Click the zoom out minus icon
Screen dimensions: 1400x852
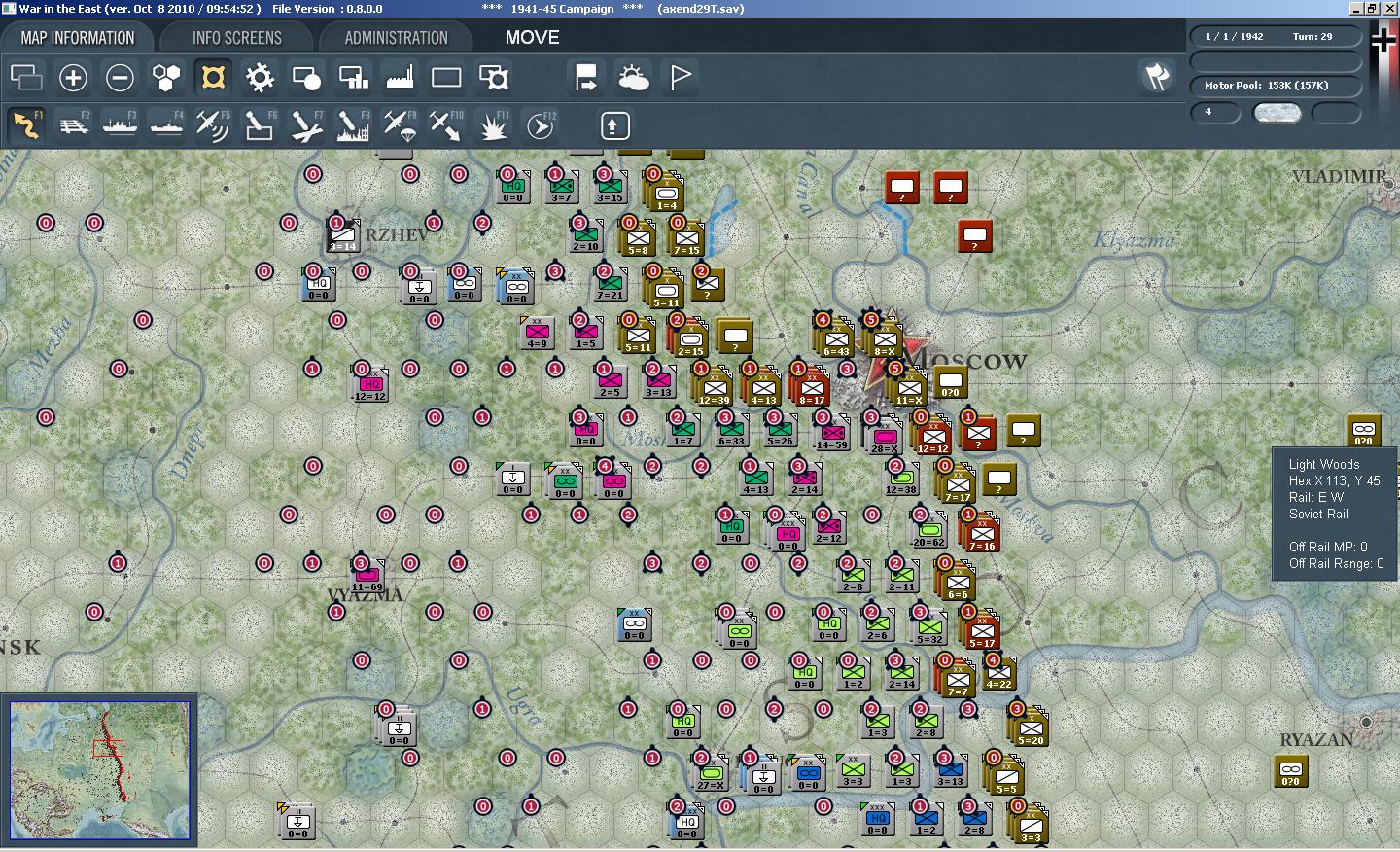(x=120, y=77)
